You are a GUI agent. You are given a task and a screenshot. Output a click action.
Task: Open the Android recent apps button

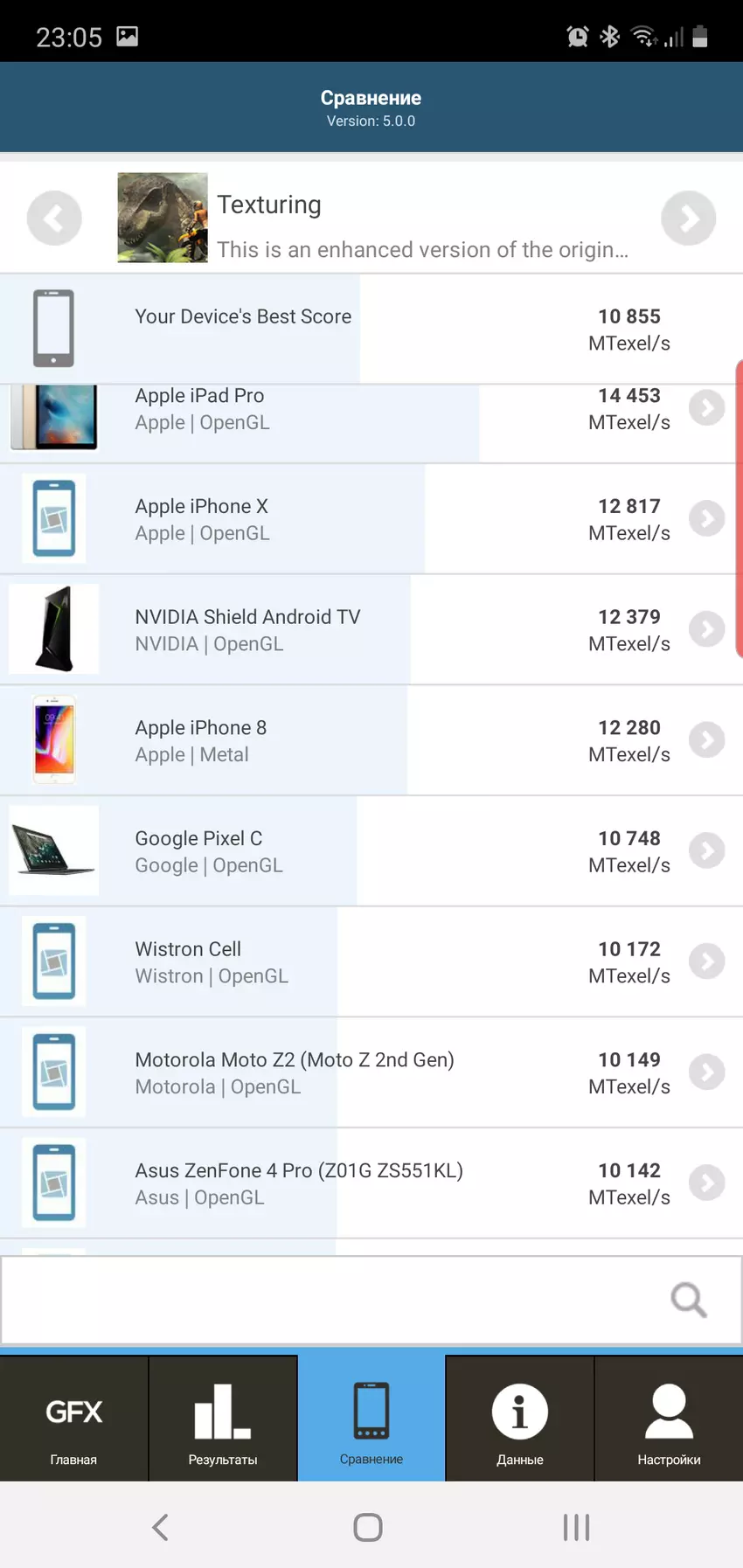pyautogui.click(x=576, y=1527)
